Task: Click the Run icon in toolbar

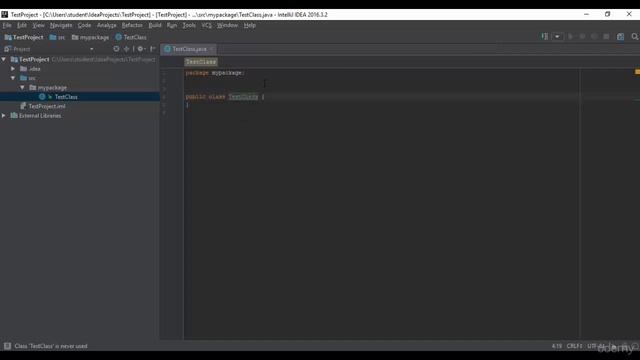Action: (x=571, y=37)
